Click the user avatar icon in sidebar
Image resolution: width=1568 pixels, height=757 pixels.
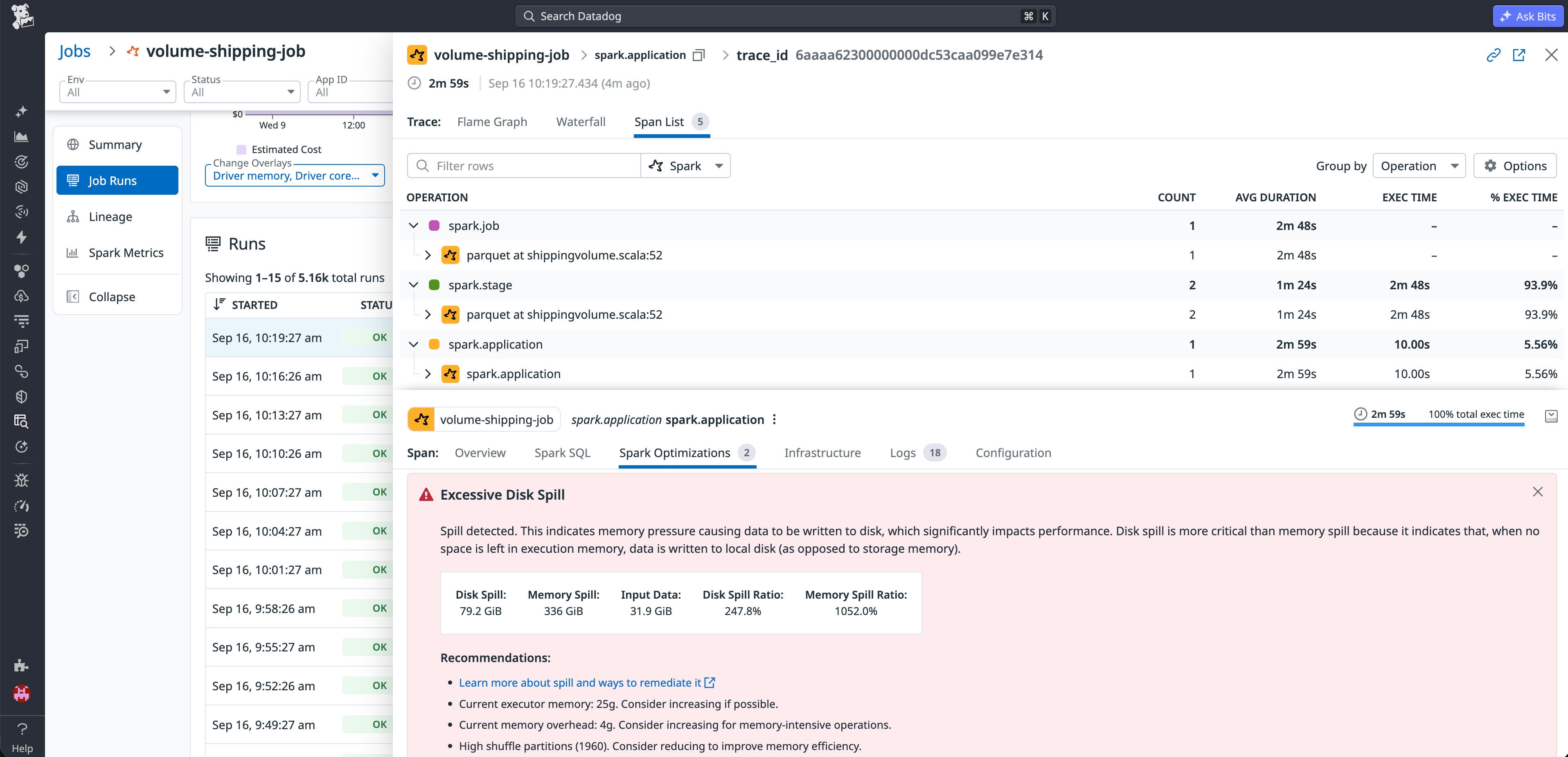(x=22, y=693)
